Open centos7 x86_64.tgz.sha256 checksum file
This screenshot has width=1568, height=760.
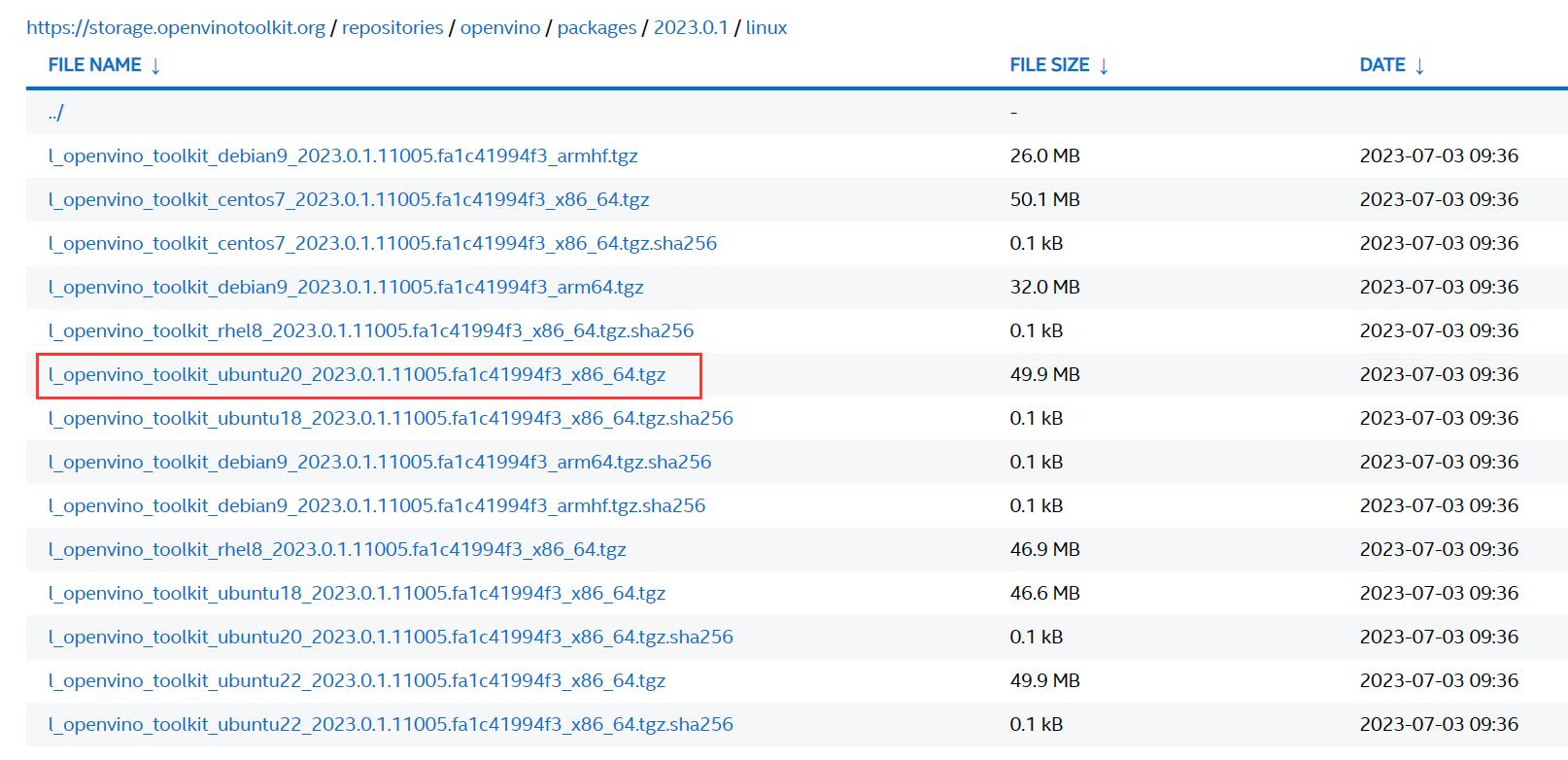click(383, 243)
